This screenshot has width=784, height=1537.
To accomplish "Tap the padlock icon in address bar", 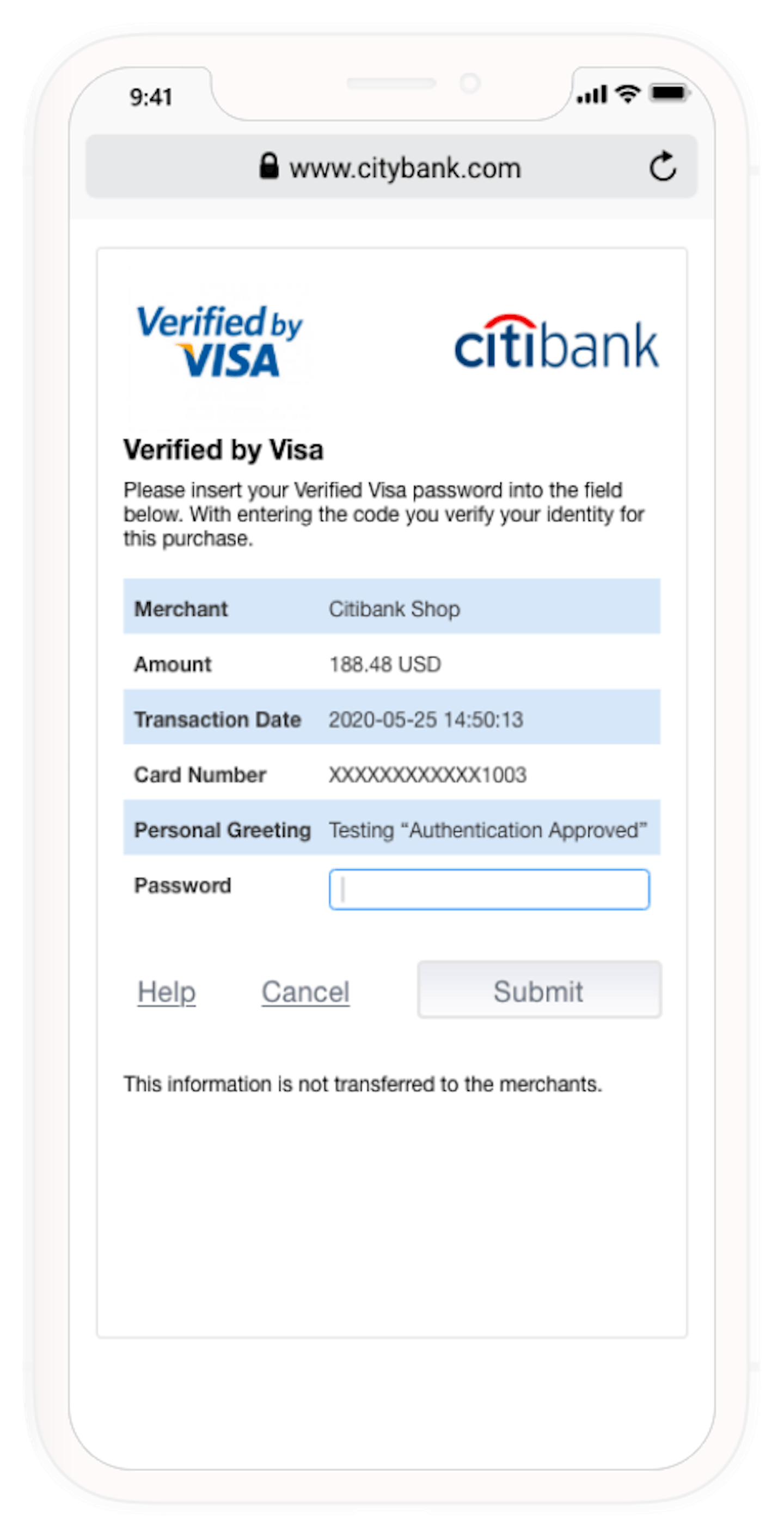I will coord(268,167).
